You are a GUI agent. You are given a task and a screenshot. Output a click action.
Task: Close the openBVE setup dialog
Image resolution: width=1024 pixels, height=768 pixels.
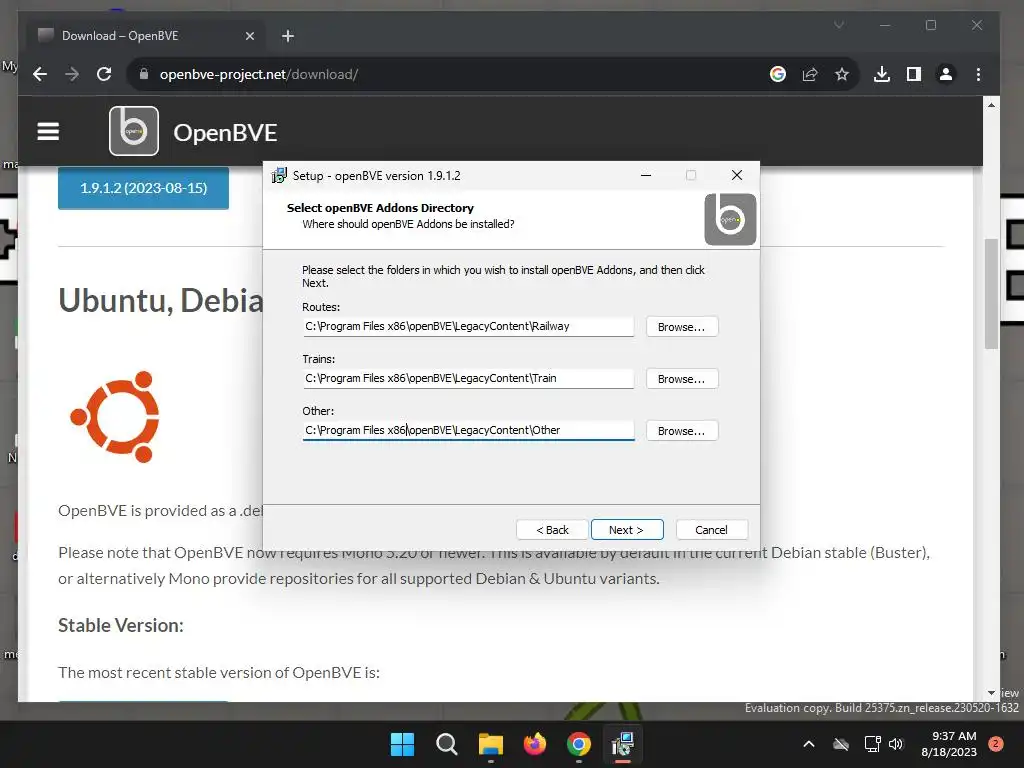[x=737, y=175]
